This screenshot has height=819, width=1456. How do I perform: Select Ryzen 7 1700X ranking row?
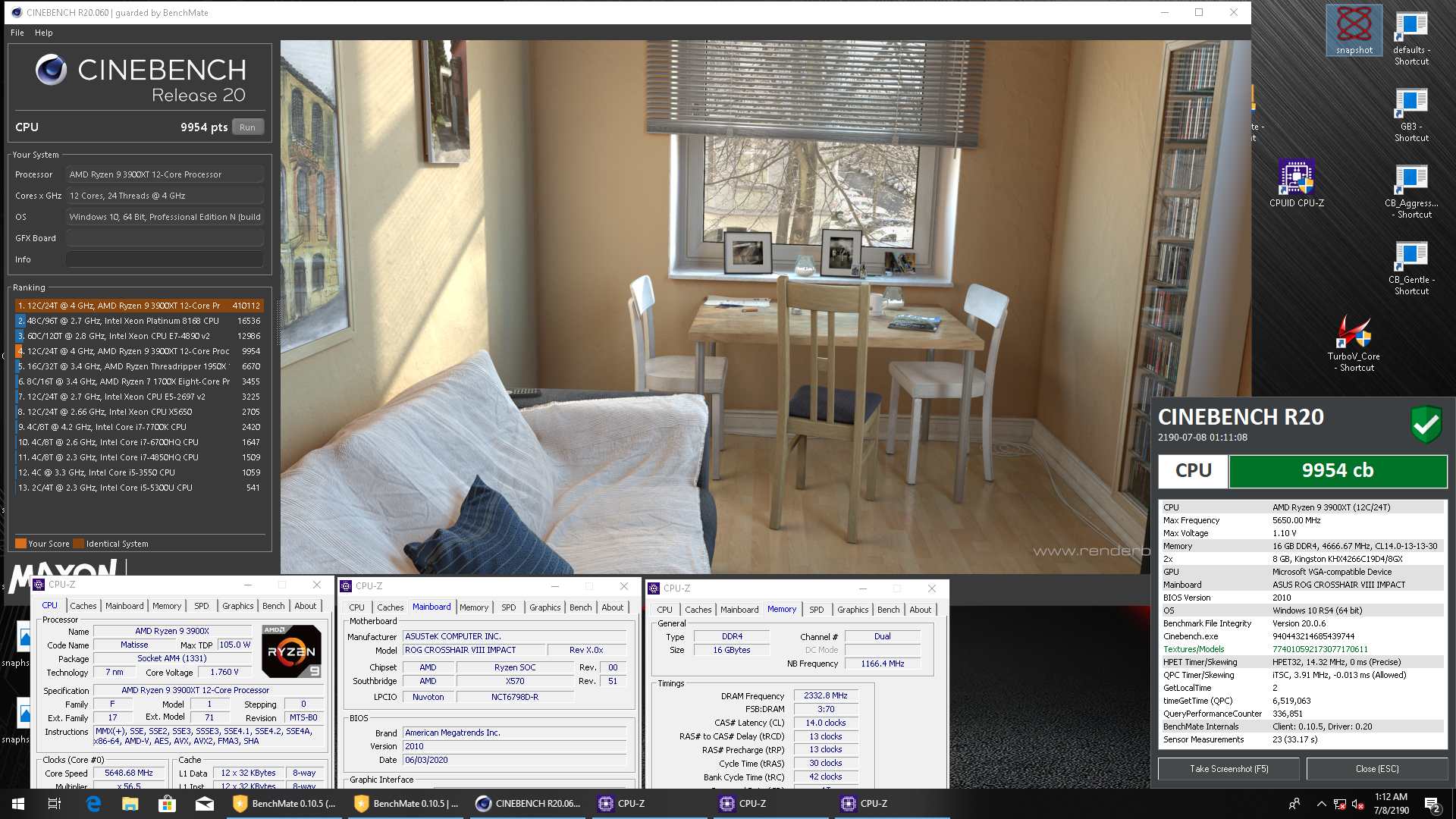[140, 381]
